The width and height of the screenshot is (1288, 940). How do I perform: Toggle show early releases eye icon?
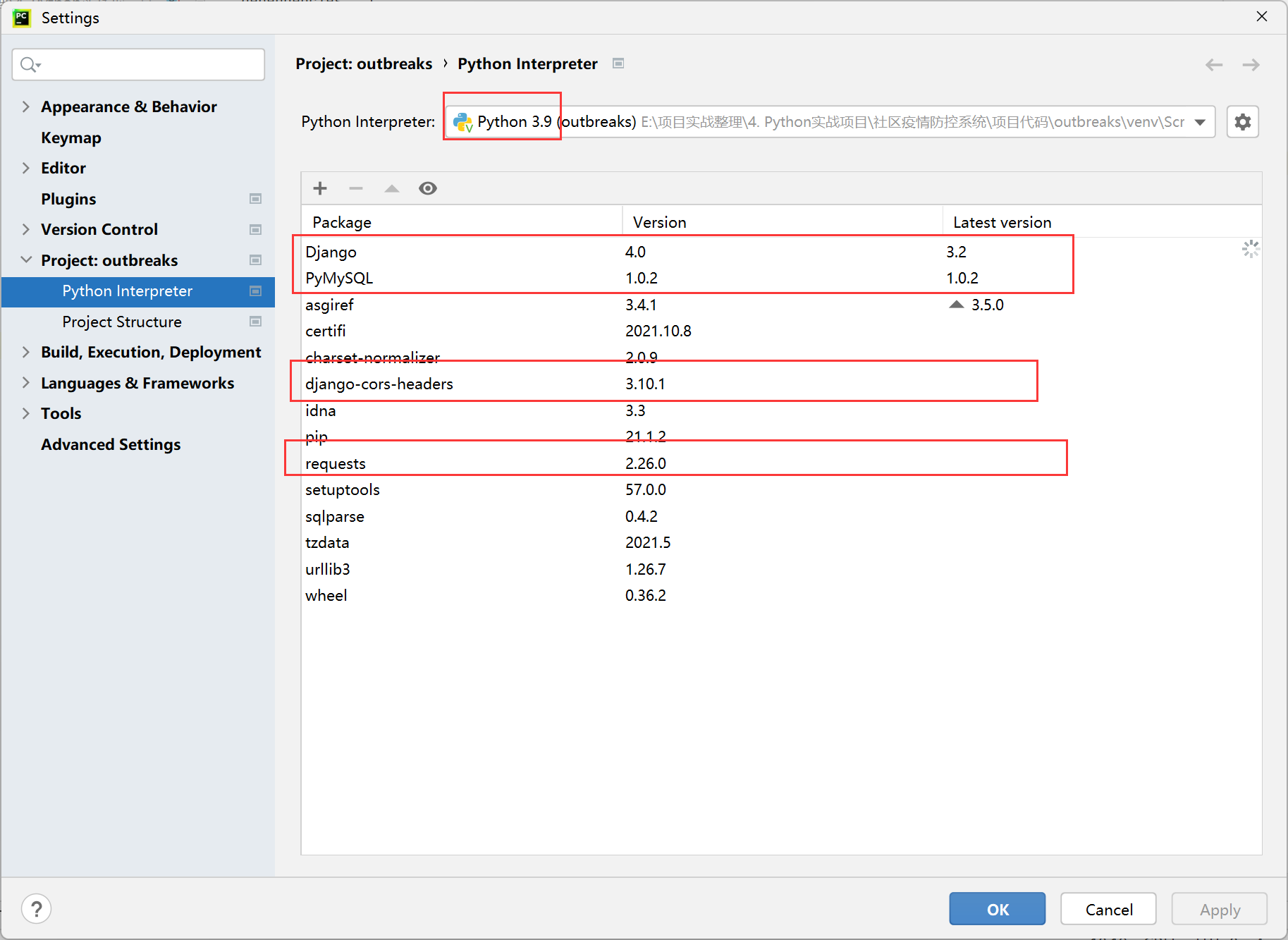click(428, 188)
